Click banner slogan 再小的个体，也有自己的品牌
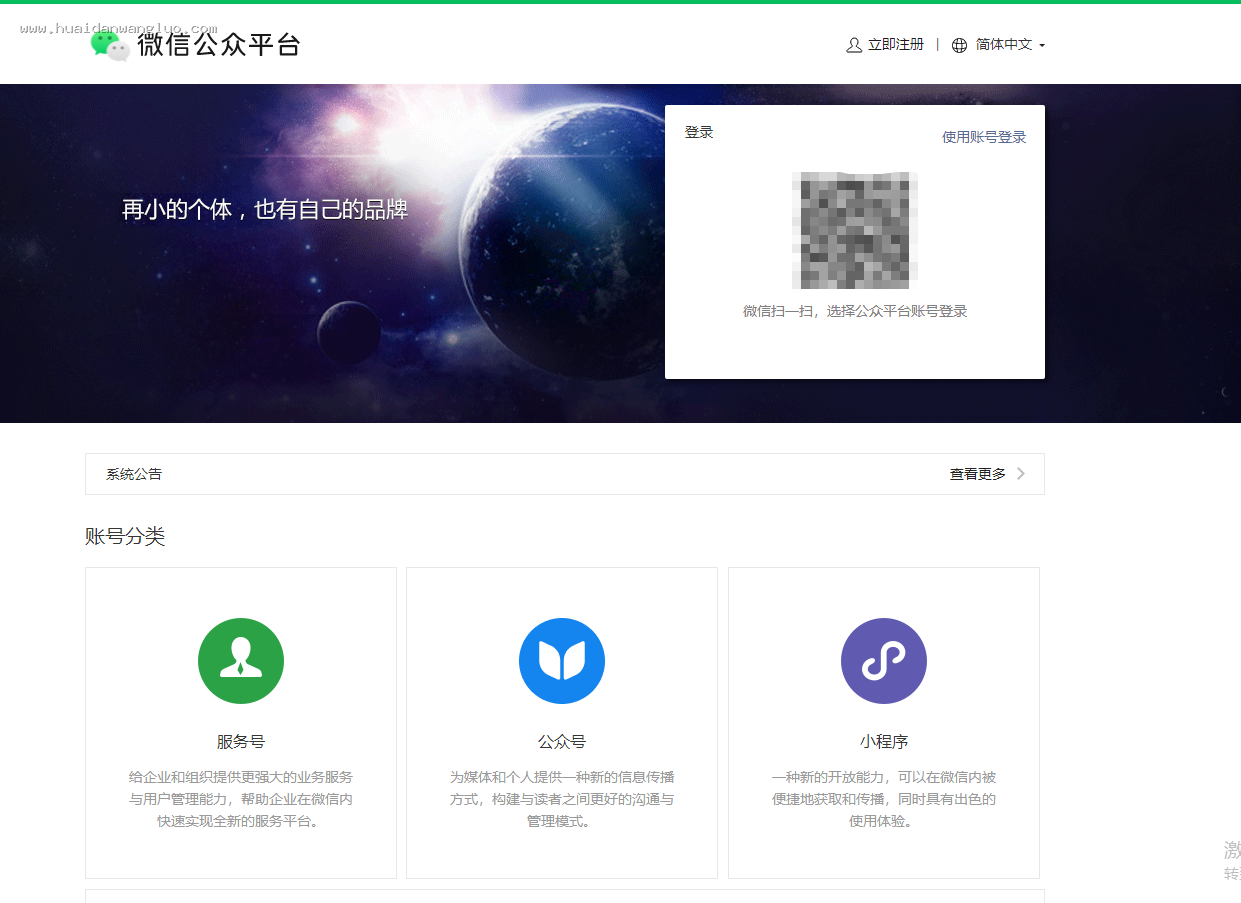The height and width of the screenshot is (903, 1241). (x=265, y=210)
